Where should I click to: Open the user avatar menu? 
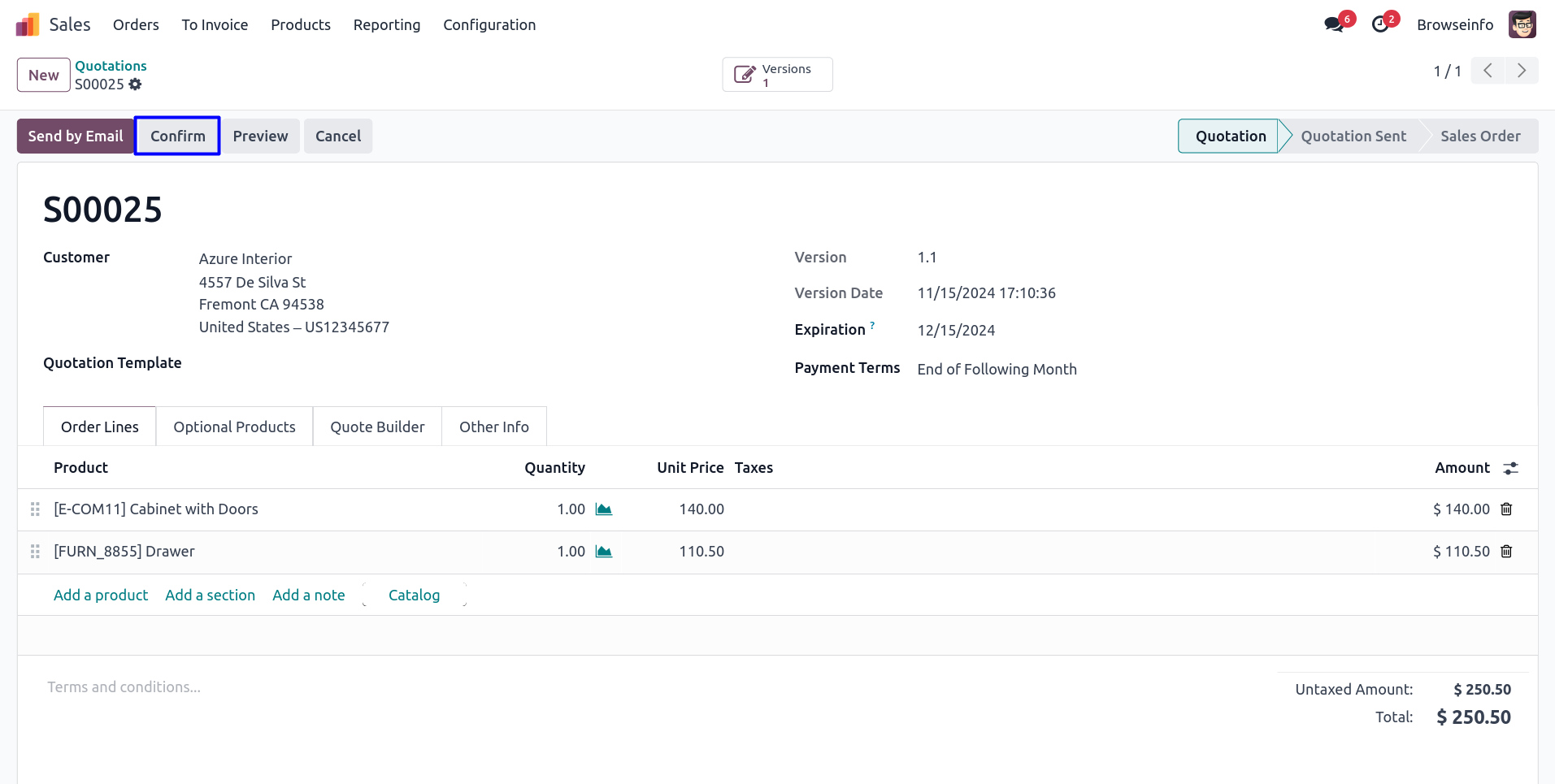click(1522, 24)
